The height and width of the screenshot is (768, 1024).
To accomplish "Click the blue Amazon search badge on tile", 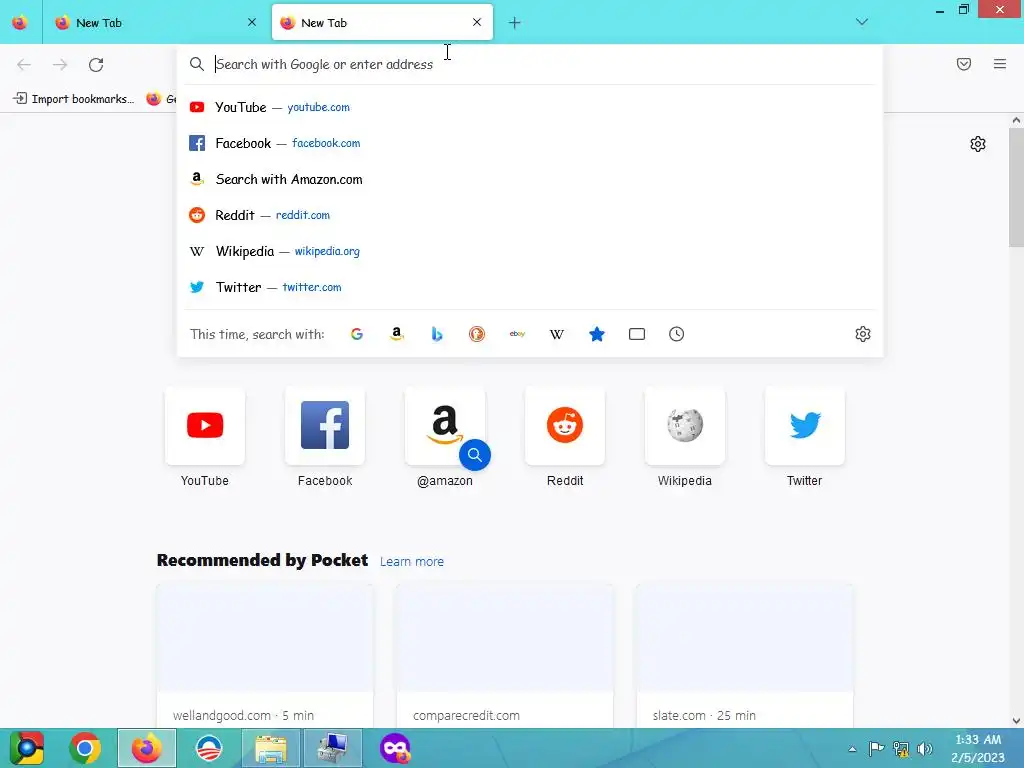I will (x=475, y=455).
